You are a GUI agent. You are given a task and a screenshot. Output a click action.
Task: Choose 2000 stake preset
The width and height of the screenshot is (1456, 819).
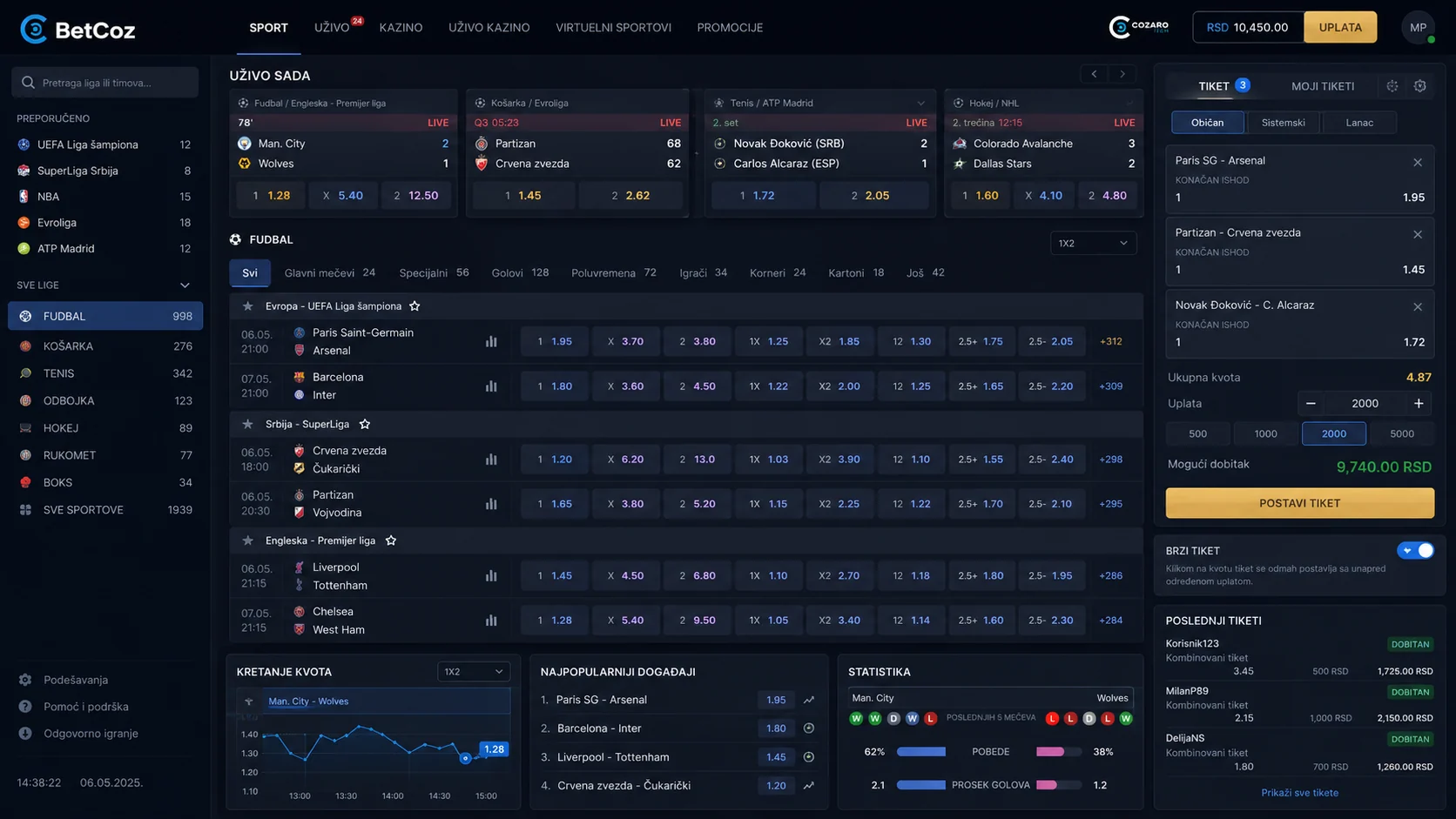1334,433
